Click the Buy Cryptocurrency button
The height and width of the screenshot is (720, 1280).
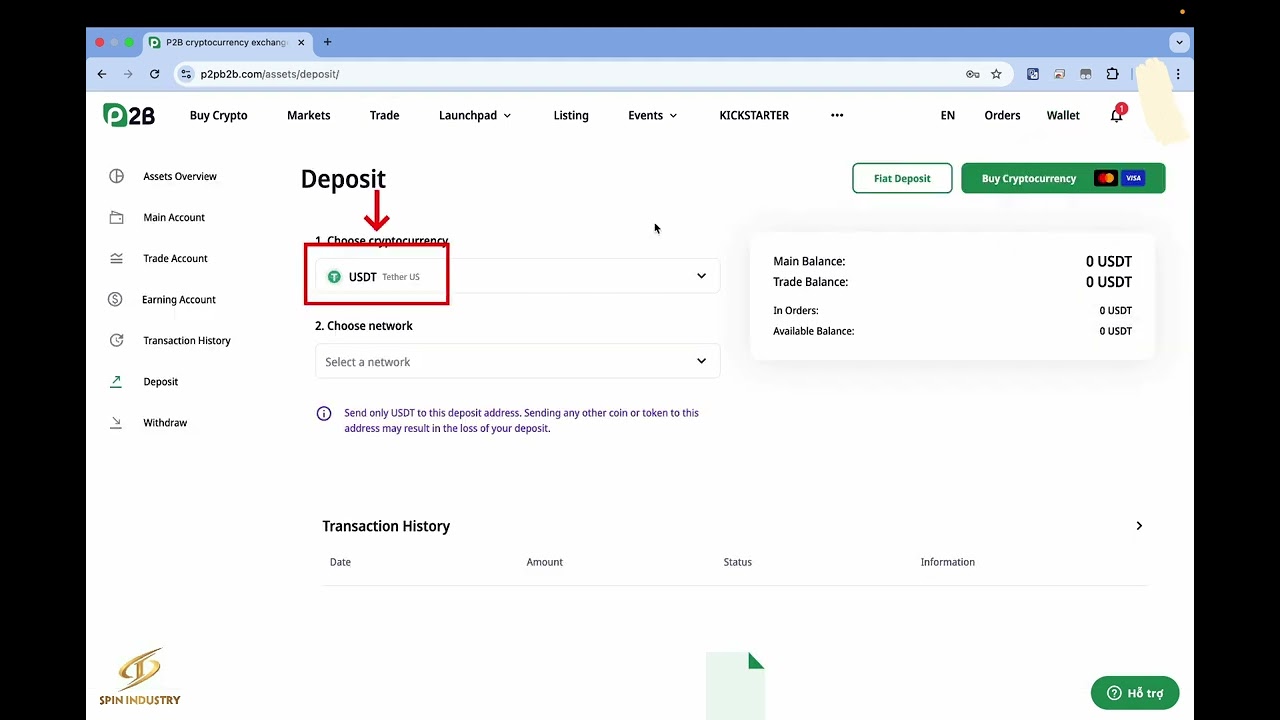[x=1063, y=178]
